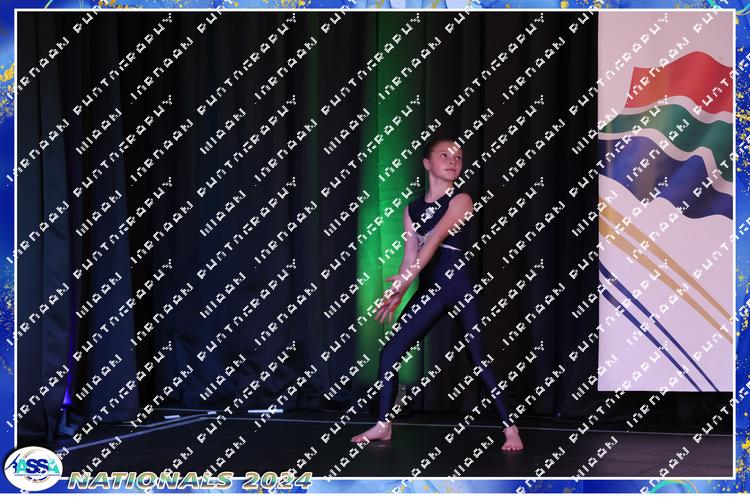Click the flag banner on stage
This screenshot has height=500, width=750.
coord(666,201)
